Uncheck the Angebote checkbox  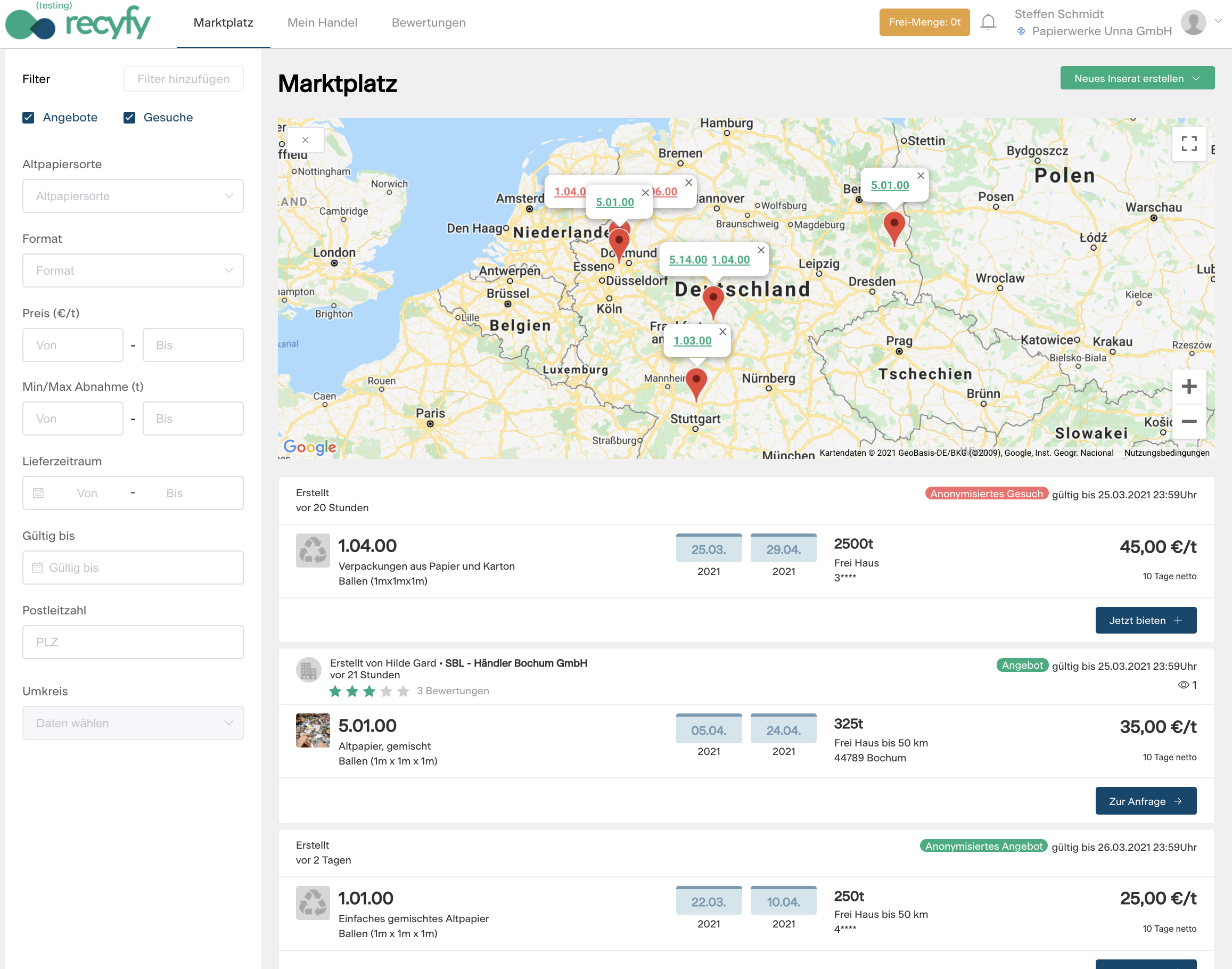(x=28, y=118)
